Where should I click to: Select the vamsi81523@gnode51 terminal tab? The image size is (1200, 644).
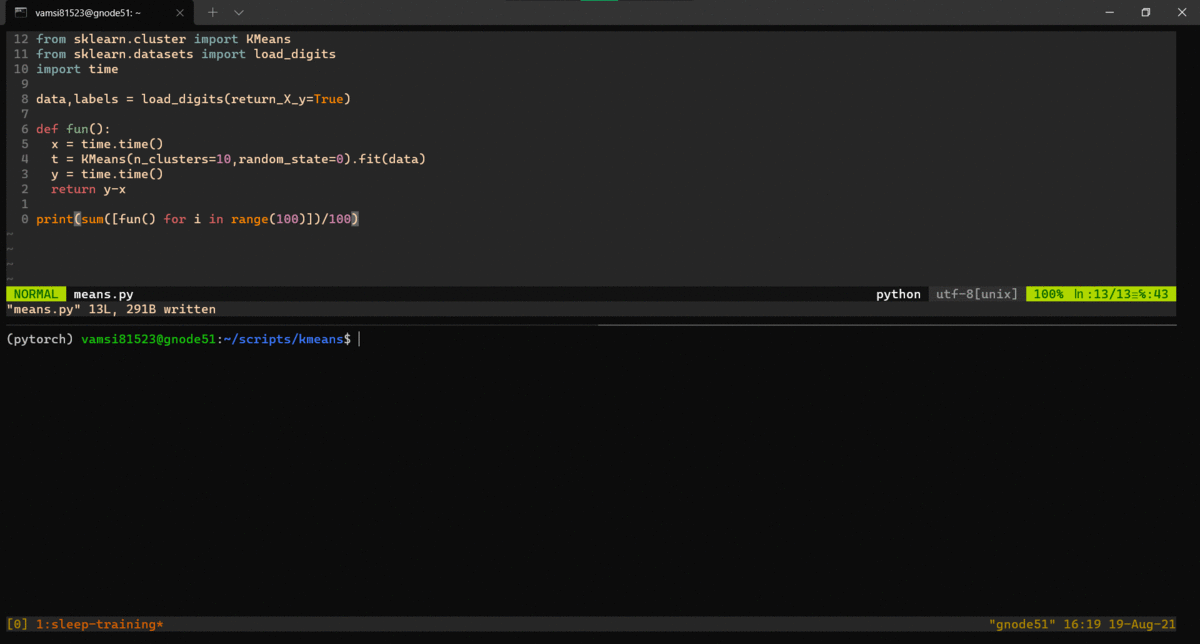[98, 12]
